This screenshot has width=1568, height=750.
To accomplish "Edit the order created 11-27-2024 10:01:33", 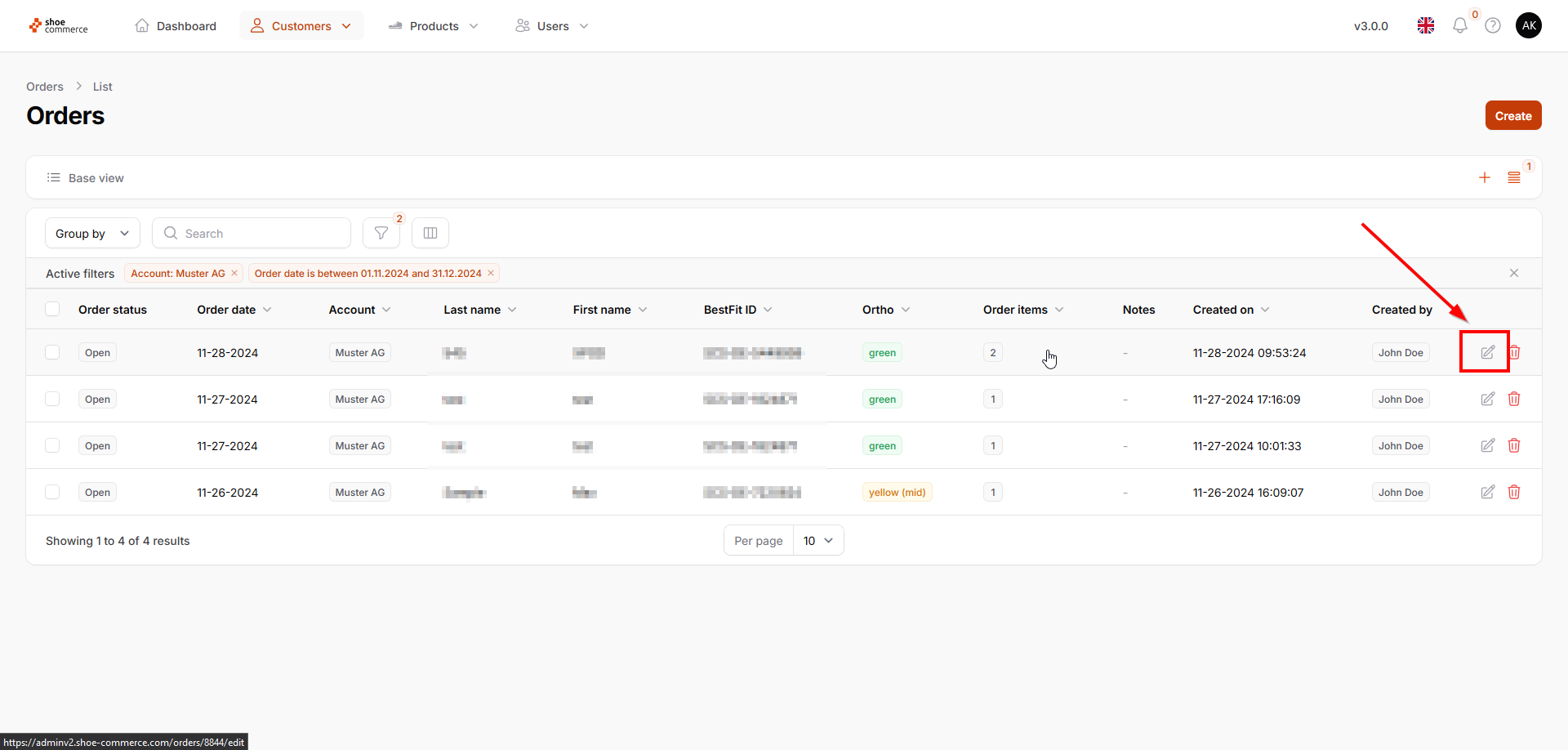I will pos(1488,446).
